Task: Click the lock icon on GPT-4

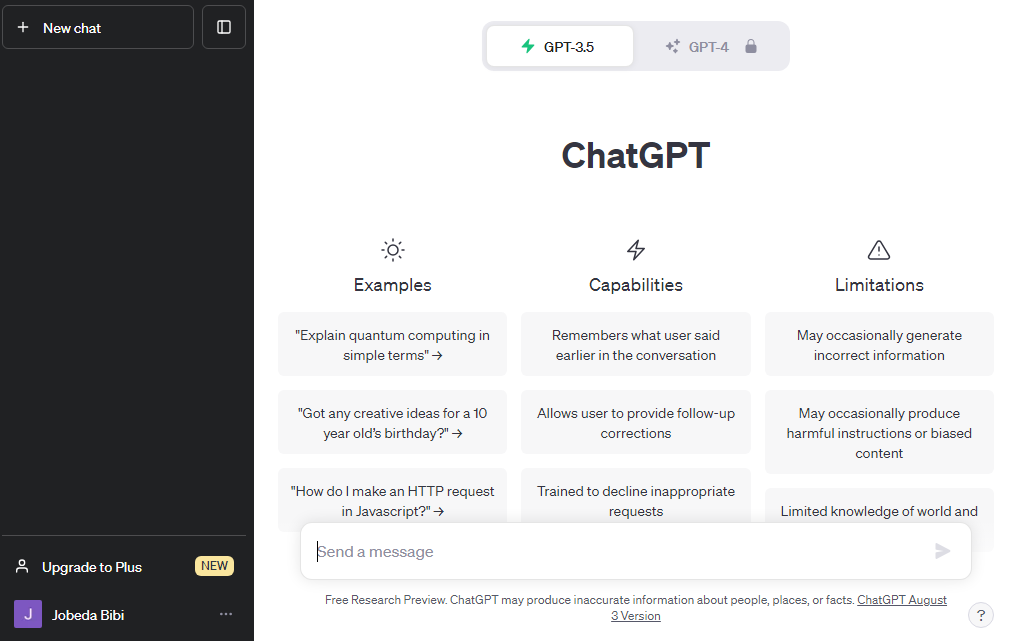Action: 751,46
